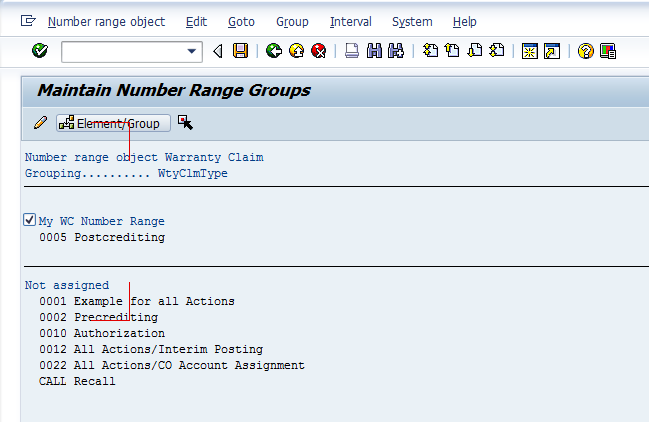Click My WC Number Range group label
Viewport: 649px width, 422px height.
click(102, 221)
